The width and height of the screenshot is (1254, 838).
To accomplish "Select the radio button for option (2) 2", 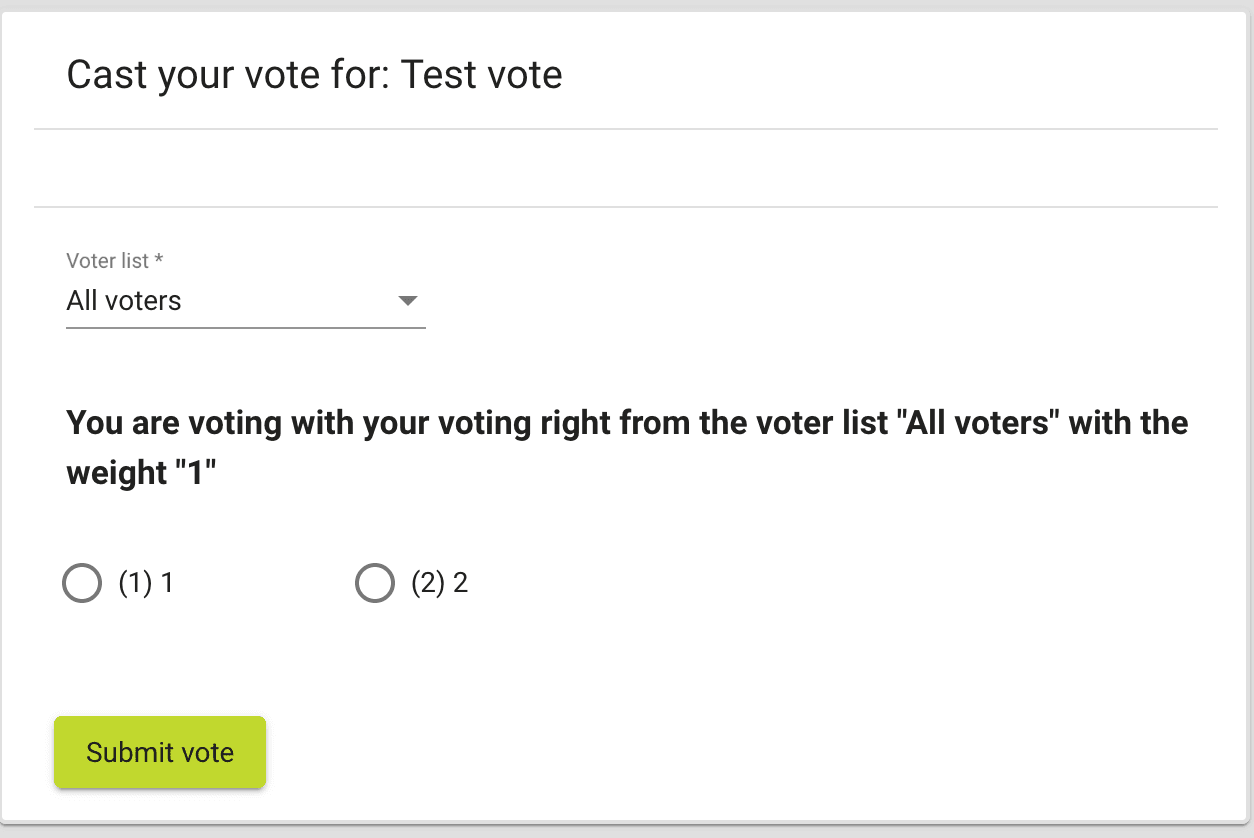I will (375, 582).
